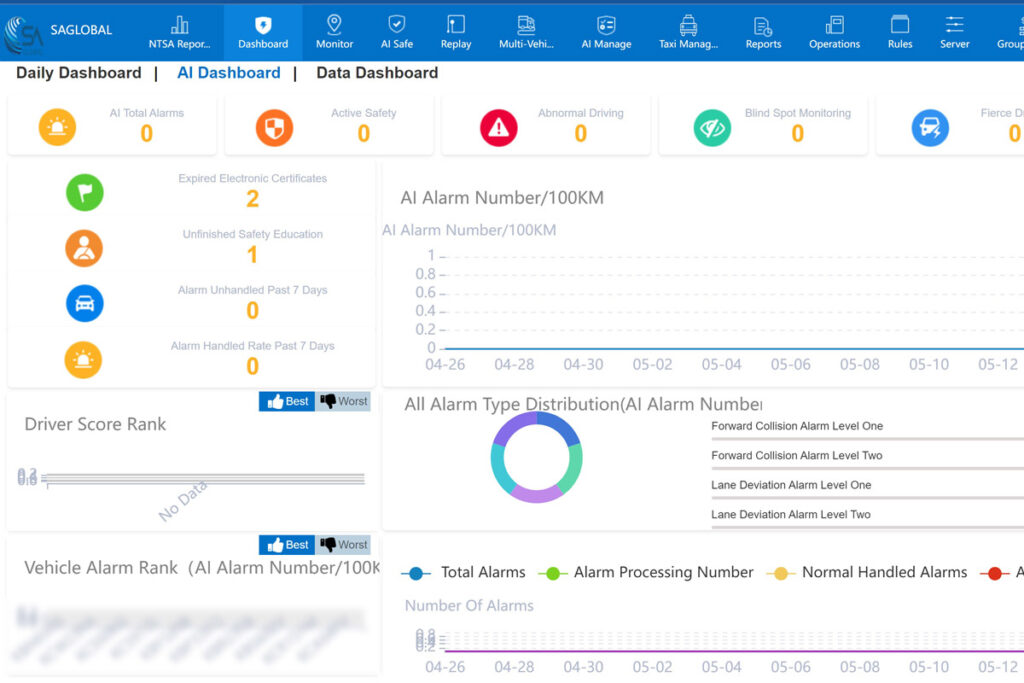Viewport: 1024px width, 683px height.
Task: Open the NTSA Report bar chart icon
Action: [180, 25]
